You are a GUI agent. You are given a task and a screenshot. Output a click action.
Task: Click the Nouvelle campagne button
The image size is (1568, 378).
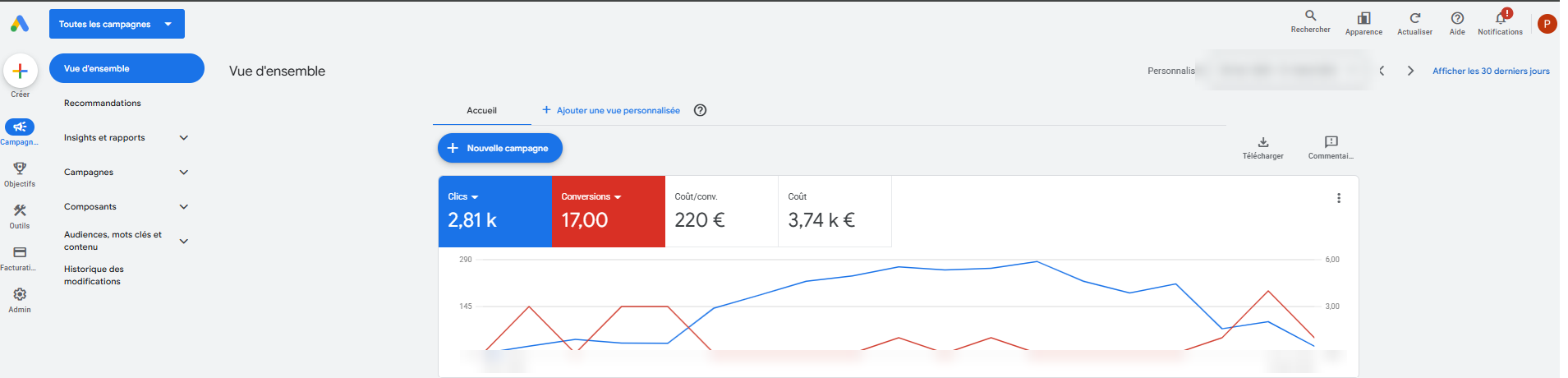(x=500, y=148)
